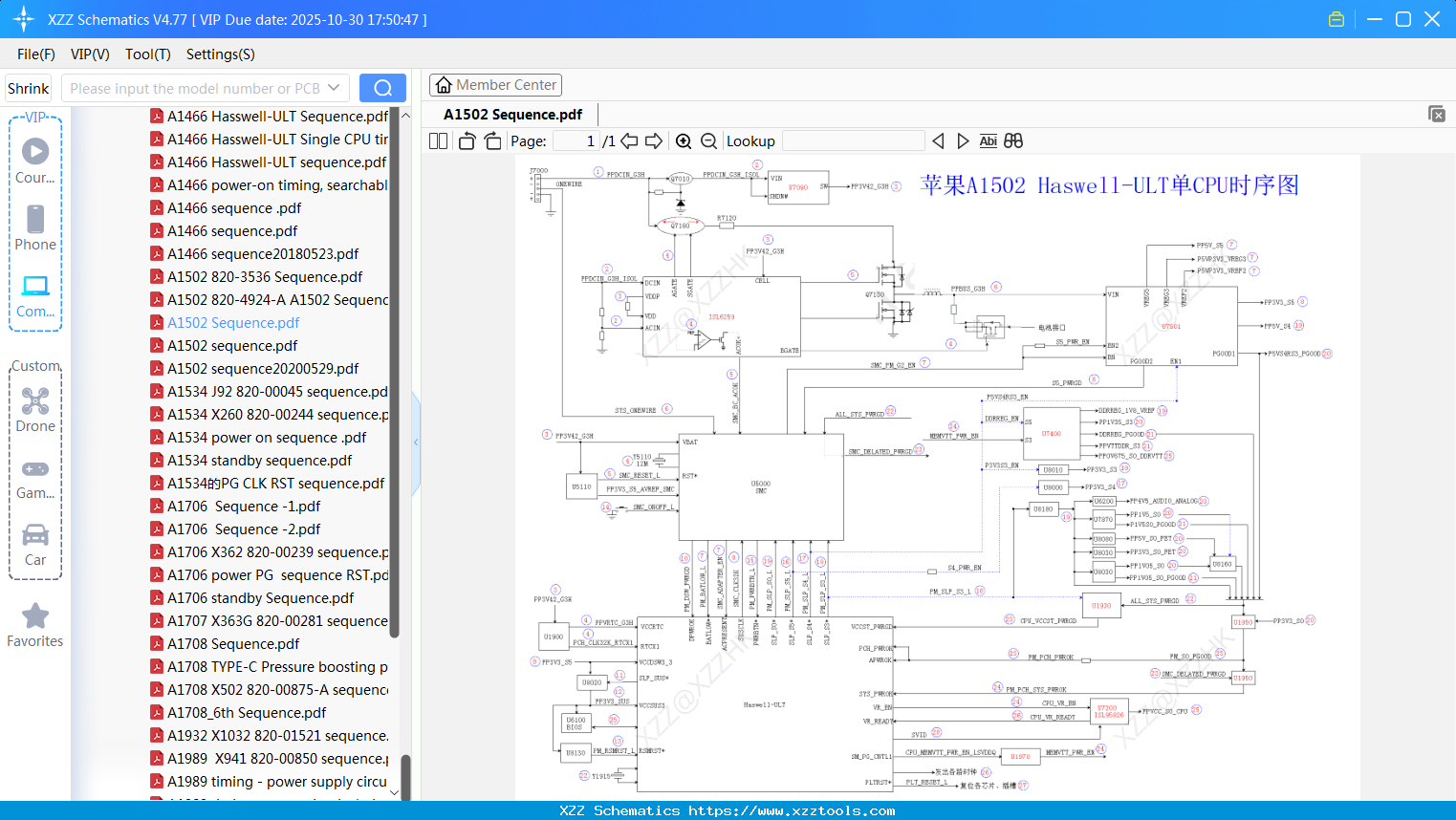Open A1706 standby Sequence.pdf

point(260,598)
